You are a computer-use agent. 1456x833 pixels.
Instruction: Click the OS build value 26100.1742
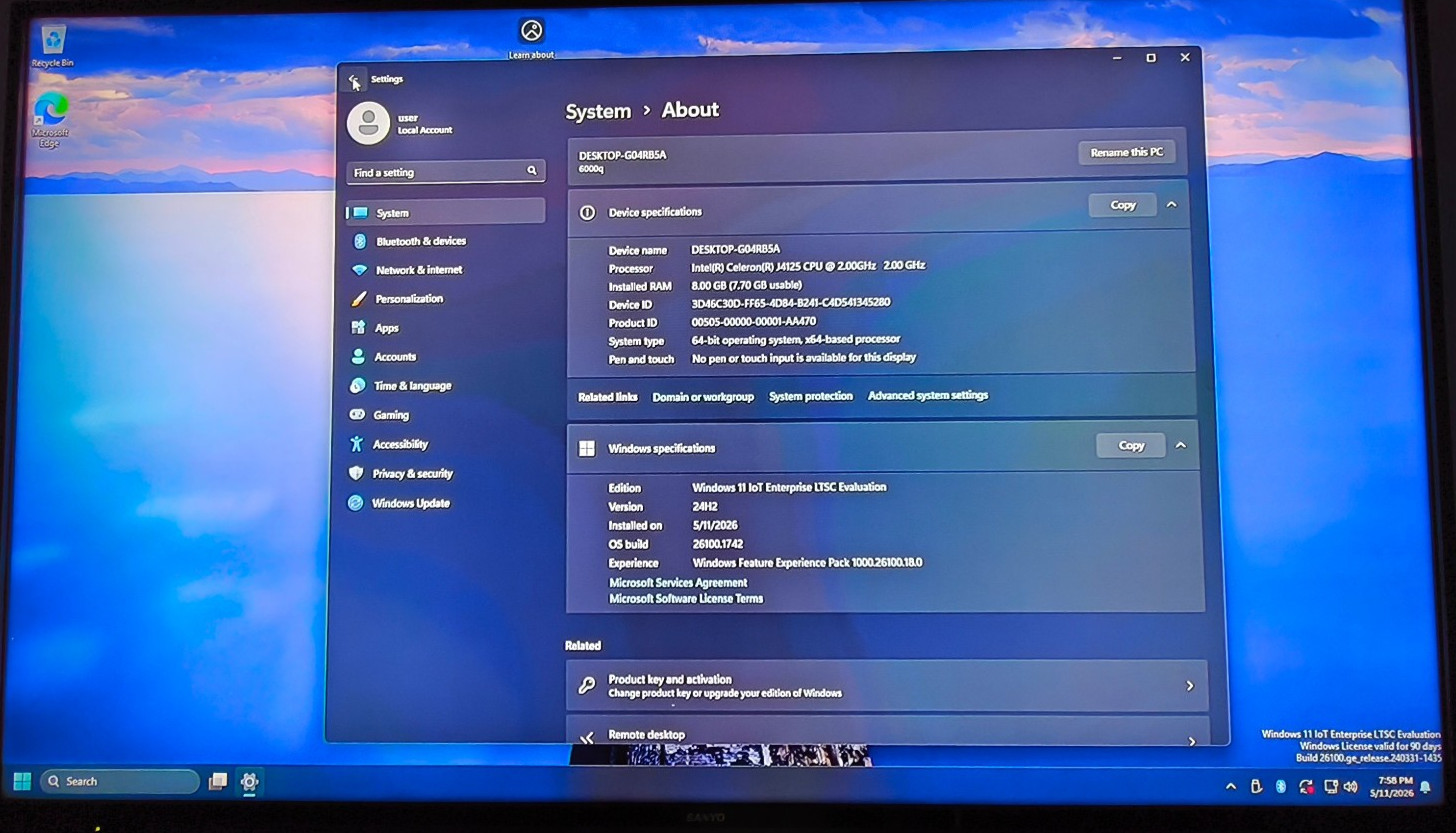[718, 544]
